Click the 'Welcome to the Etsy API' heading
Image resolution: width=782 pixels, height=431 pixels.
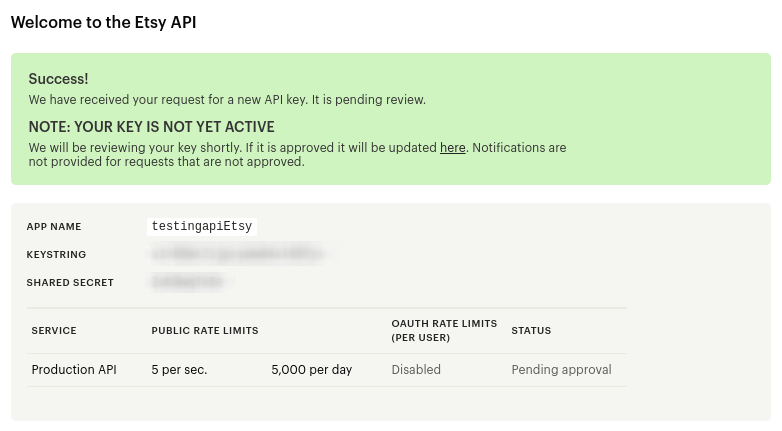[104, 22]
